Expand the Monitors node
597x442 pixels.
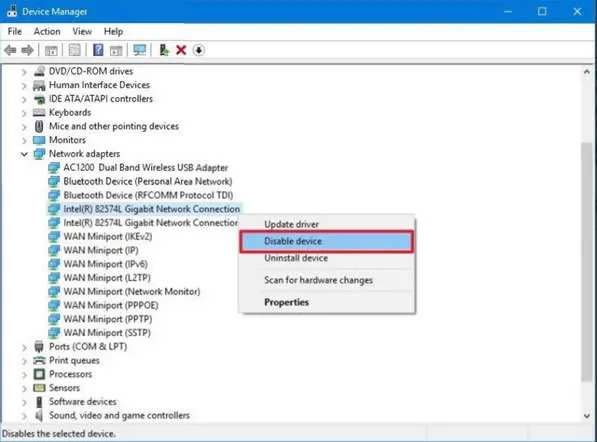tap(24, 140)
